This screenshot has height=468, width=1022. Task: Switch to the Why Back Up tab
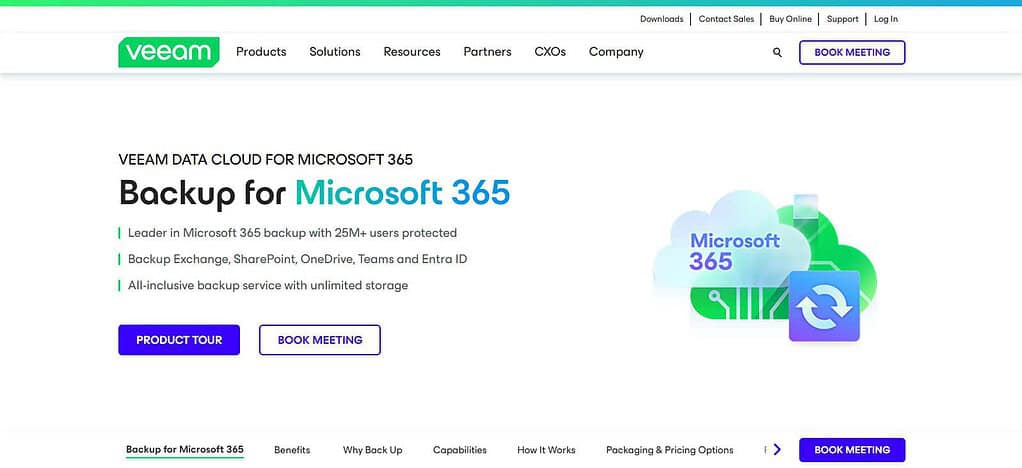click(372, 450)
